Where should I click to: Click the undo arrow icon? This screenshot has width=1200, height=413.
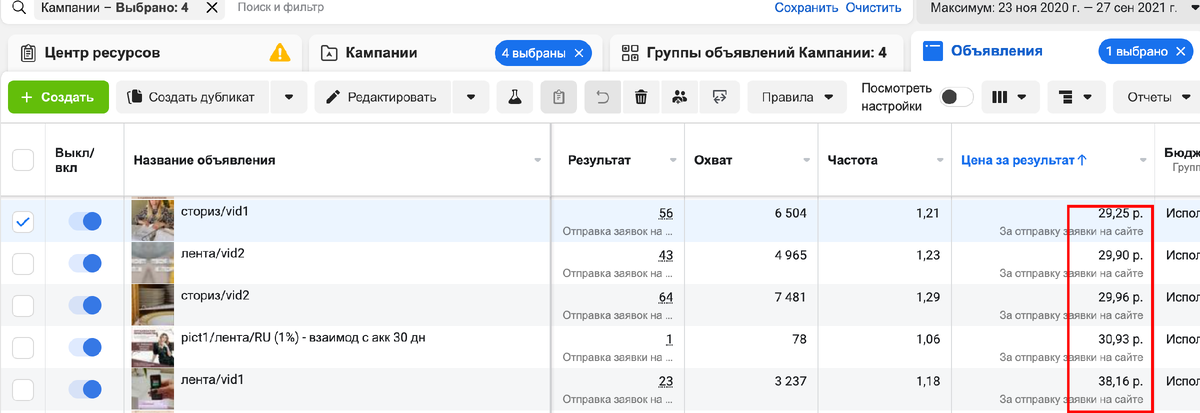(602, 97)
